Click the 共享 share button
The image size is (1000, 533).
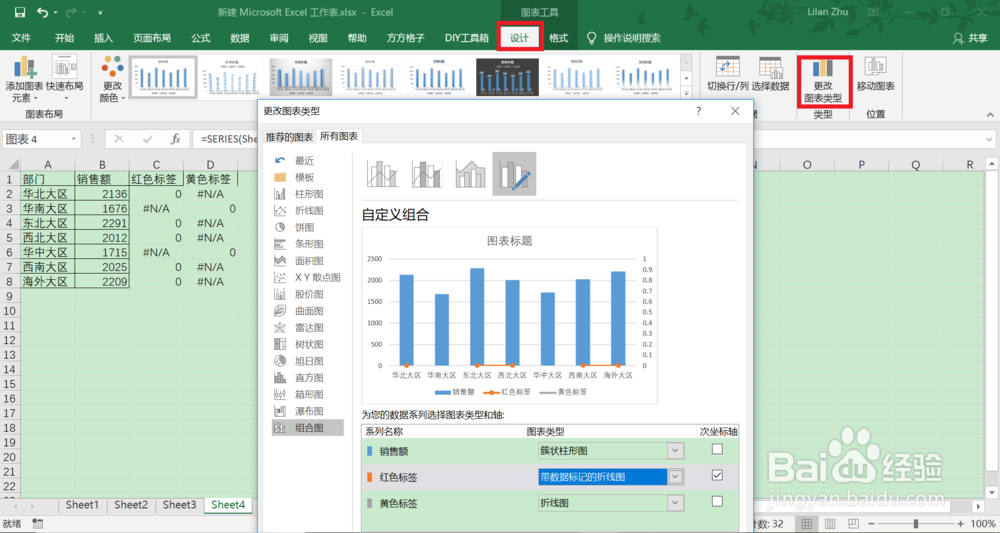click(970, 38)
